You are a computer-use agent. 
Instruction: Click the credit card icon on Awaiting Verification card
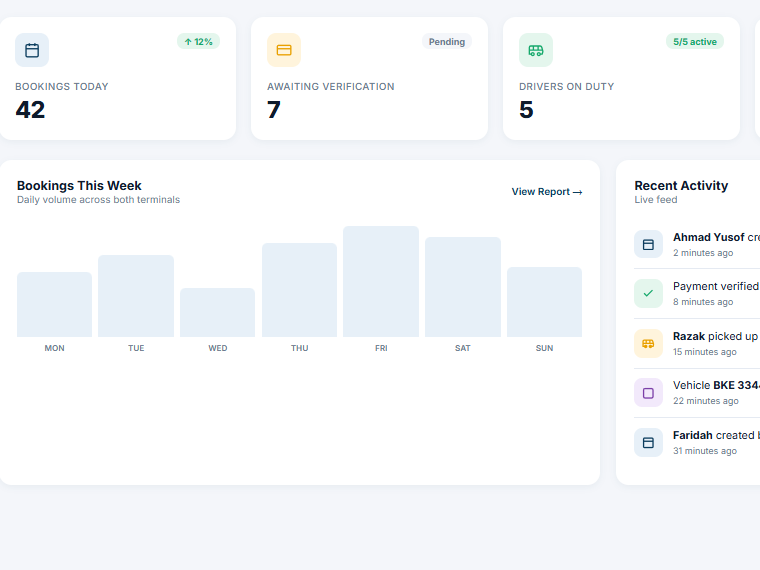[x=284, y=50]
